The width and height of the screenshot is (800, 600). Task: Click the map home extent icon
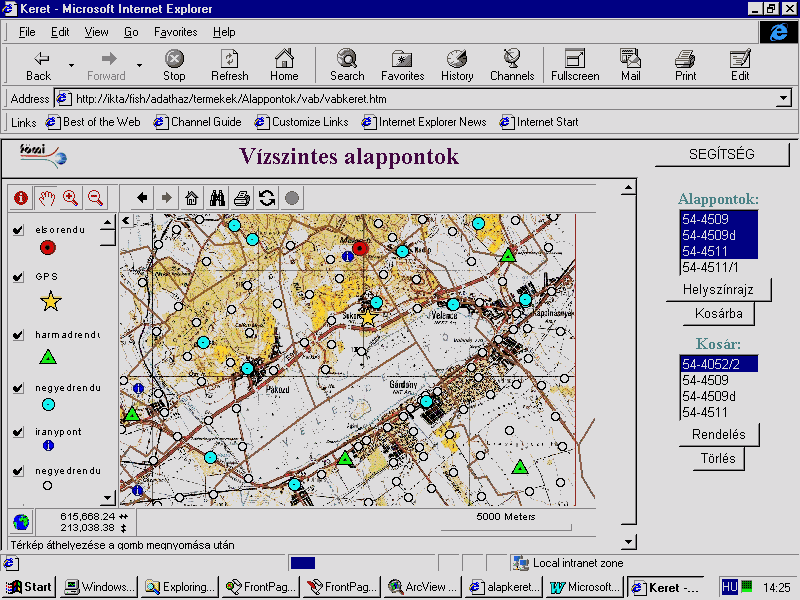pos(192,198)
